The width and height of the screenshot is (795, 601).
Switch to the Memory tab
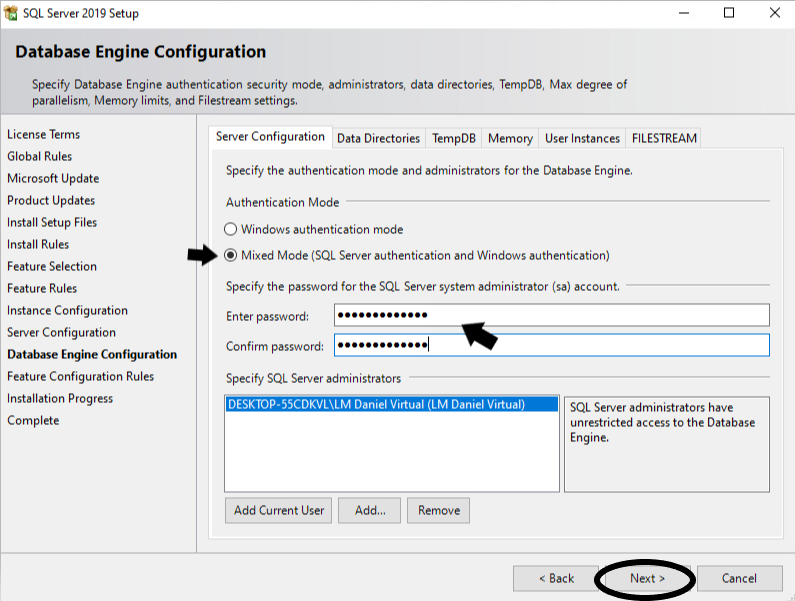(x=510, y=138)
